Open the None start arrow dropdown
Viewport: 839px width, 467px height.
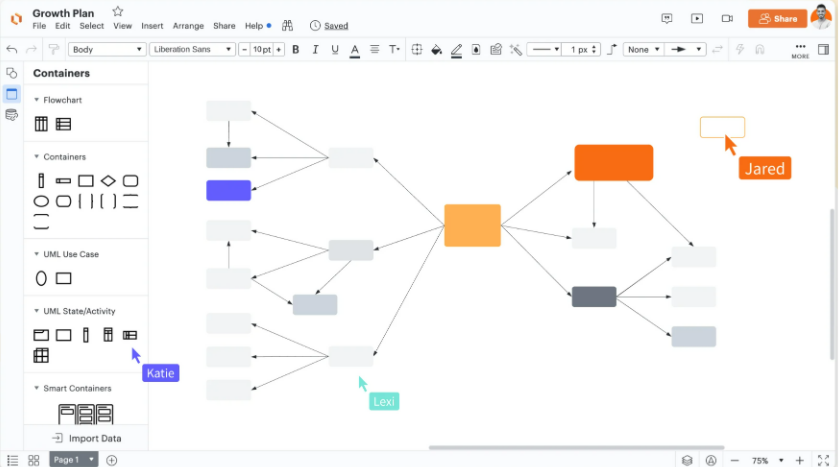coord(643,50)
